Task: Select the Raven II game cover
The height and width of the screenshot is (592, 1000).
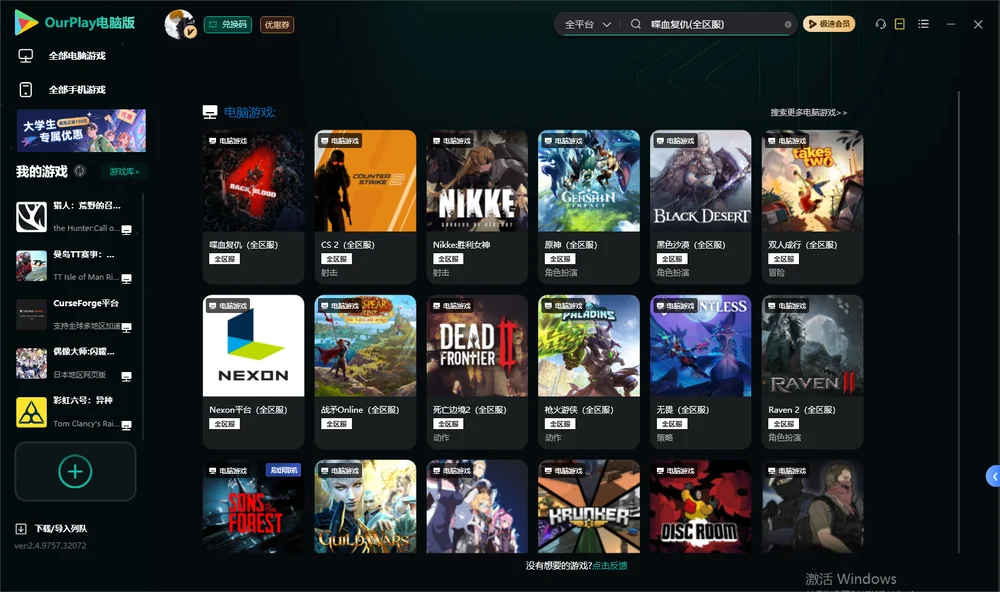Action: (812, 346)
